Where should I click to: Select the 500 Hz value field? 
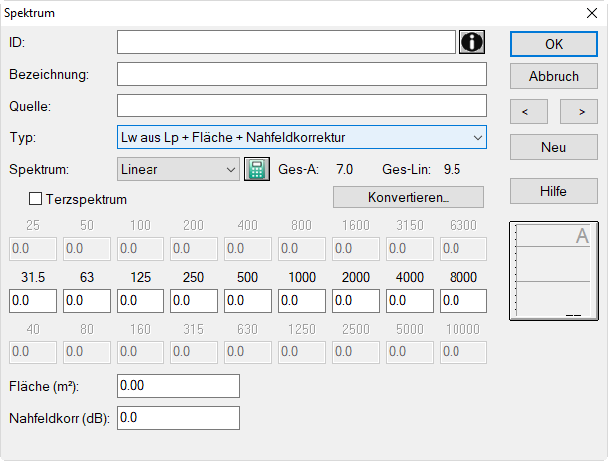[248, 300]
